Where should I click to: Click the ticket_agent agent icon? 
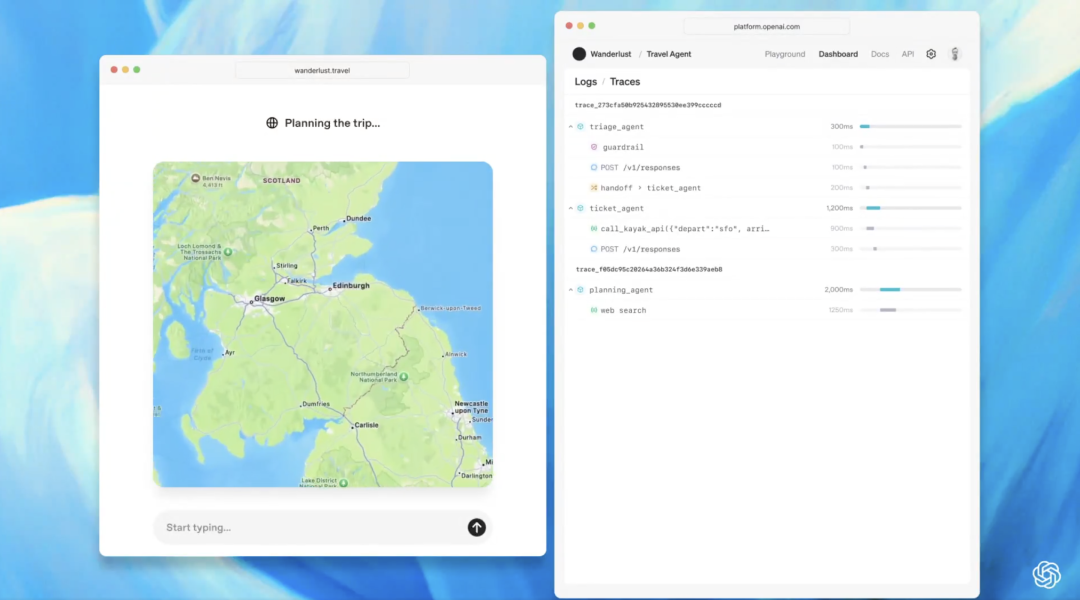[x=581, y=208]
